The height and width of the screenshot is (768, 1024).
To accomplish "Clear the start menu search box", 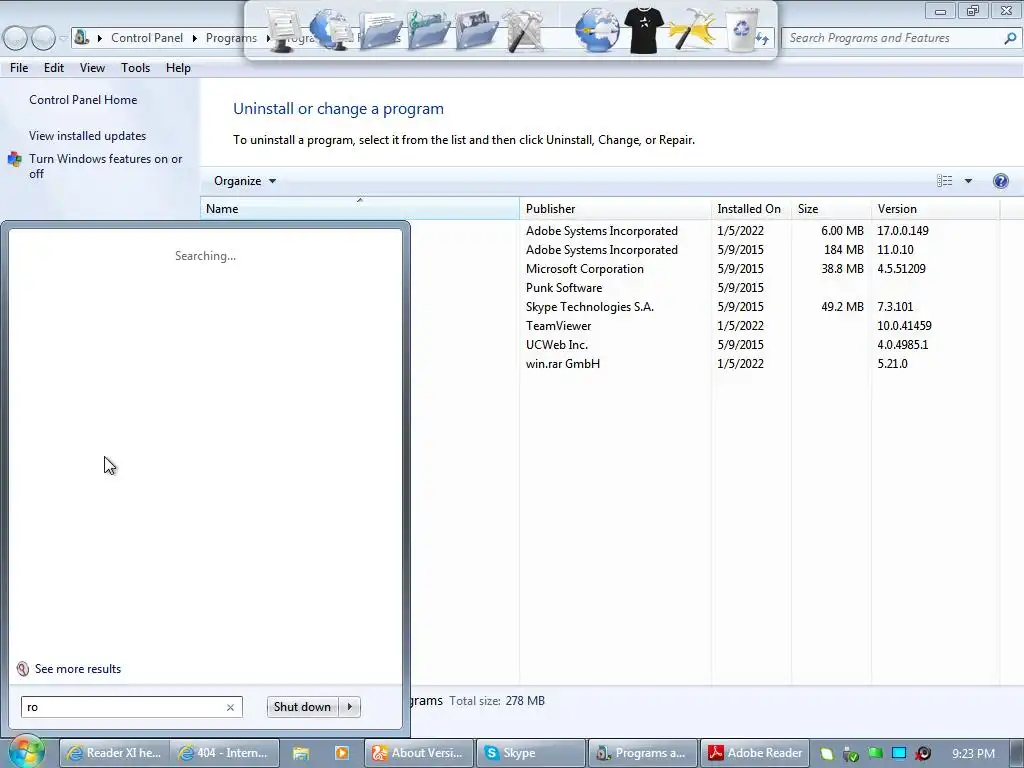I will [x=230, y=707].
